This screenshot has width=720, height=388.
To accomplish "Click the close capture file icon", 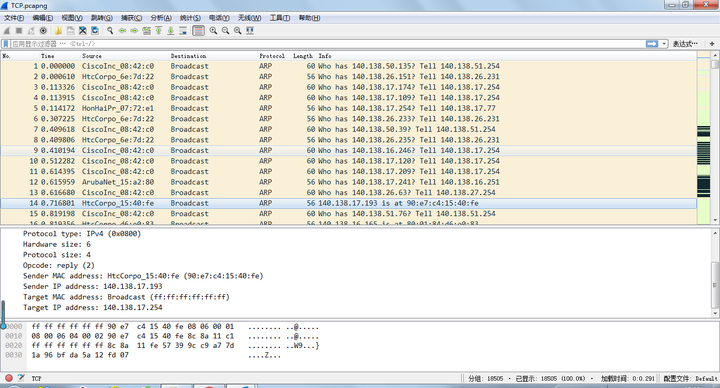I will [83, 31].
